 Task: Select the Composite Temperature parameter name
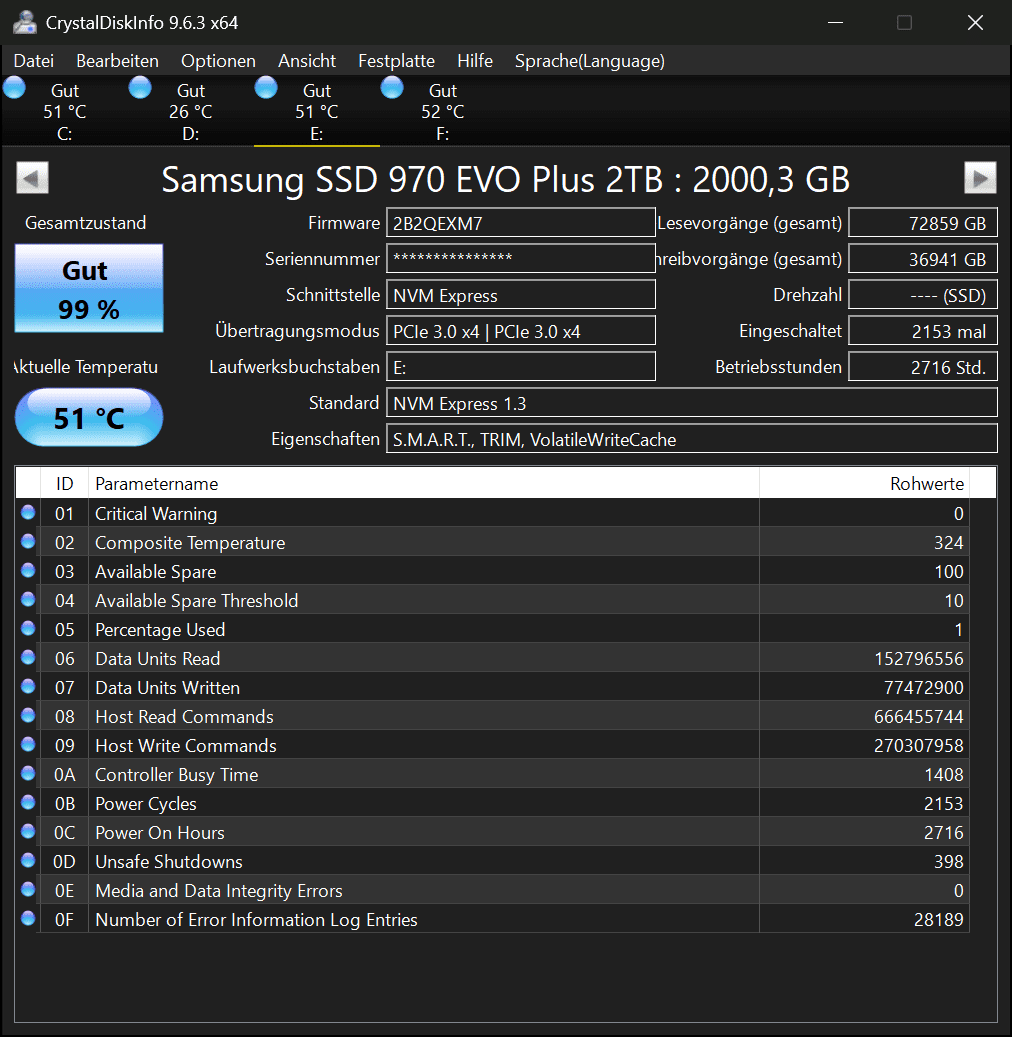pyautogui.click(x=190, y=543)
